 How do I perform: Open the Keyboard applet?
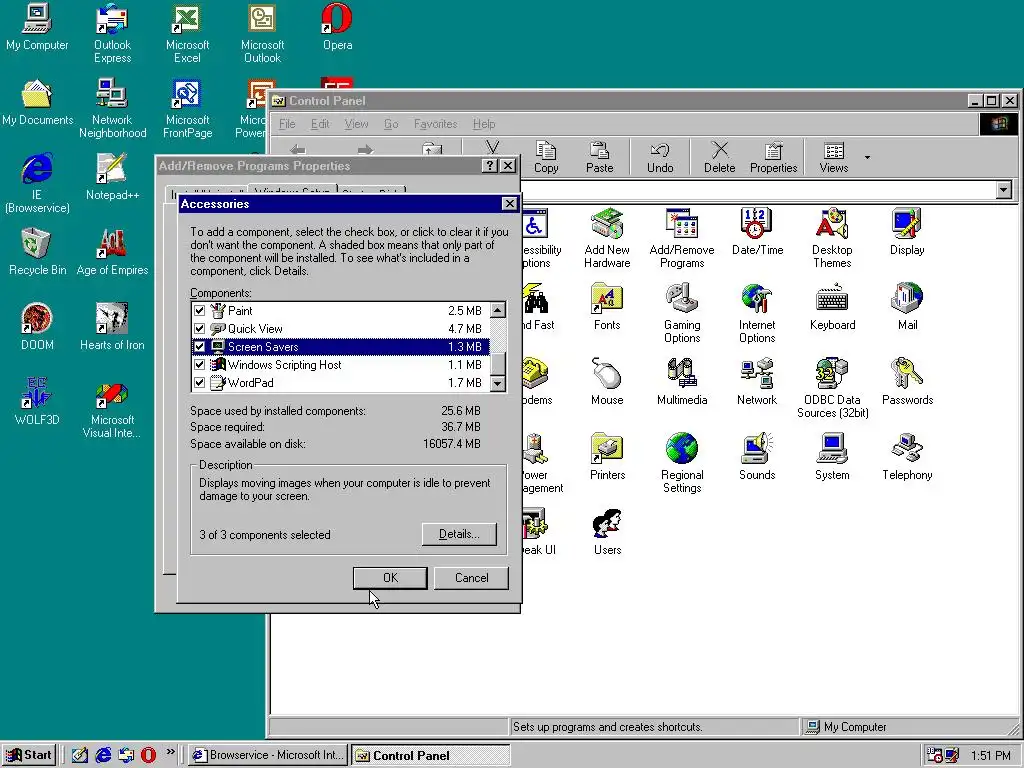(832, 307)
